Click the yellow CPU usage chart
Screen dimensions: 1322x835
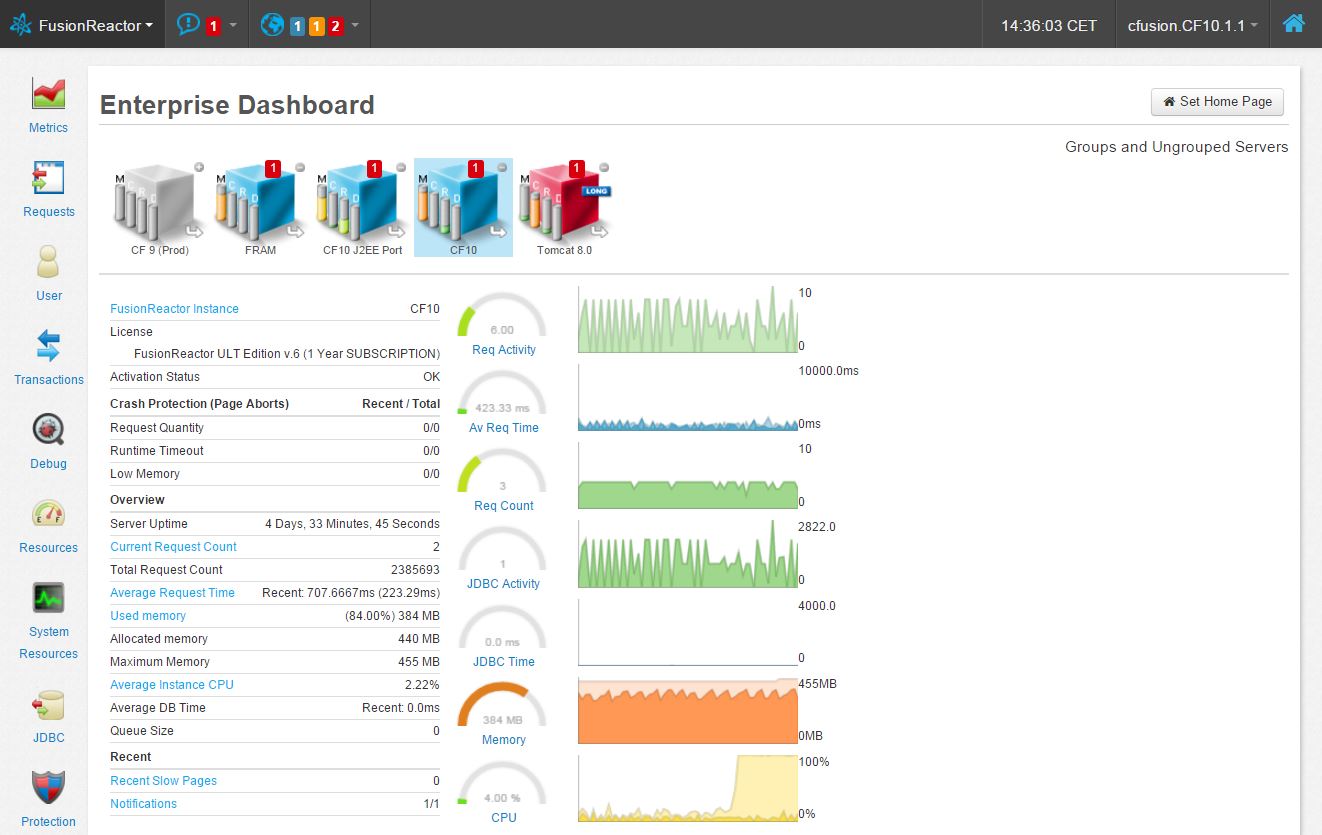click(688, 788)
